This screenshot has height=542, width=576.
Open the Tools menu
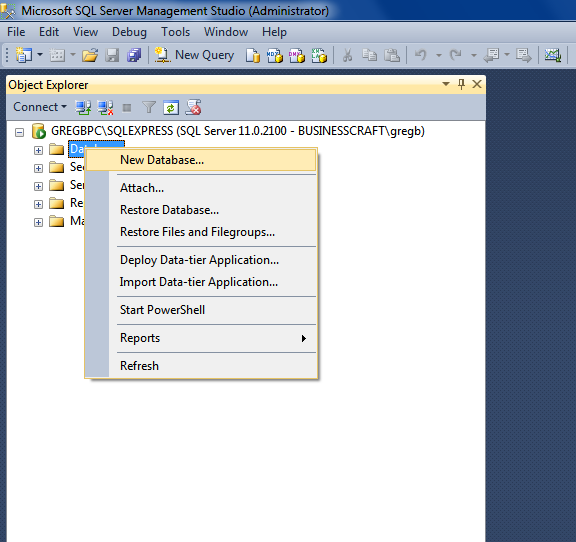click(x=176, y=32)
